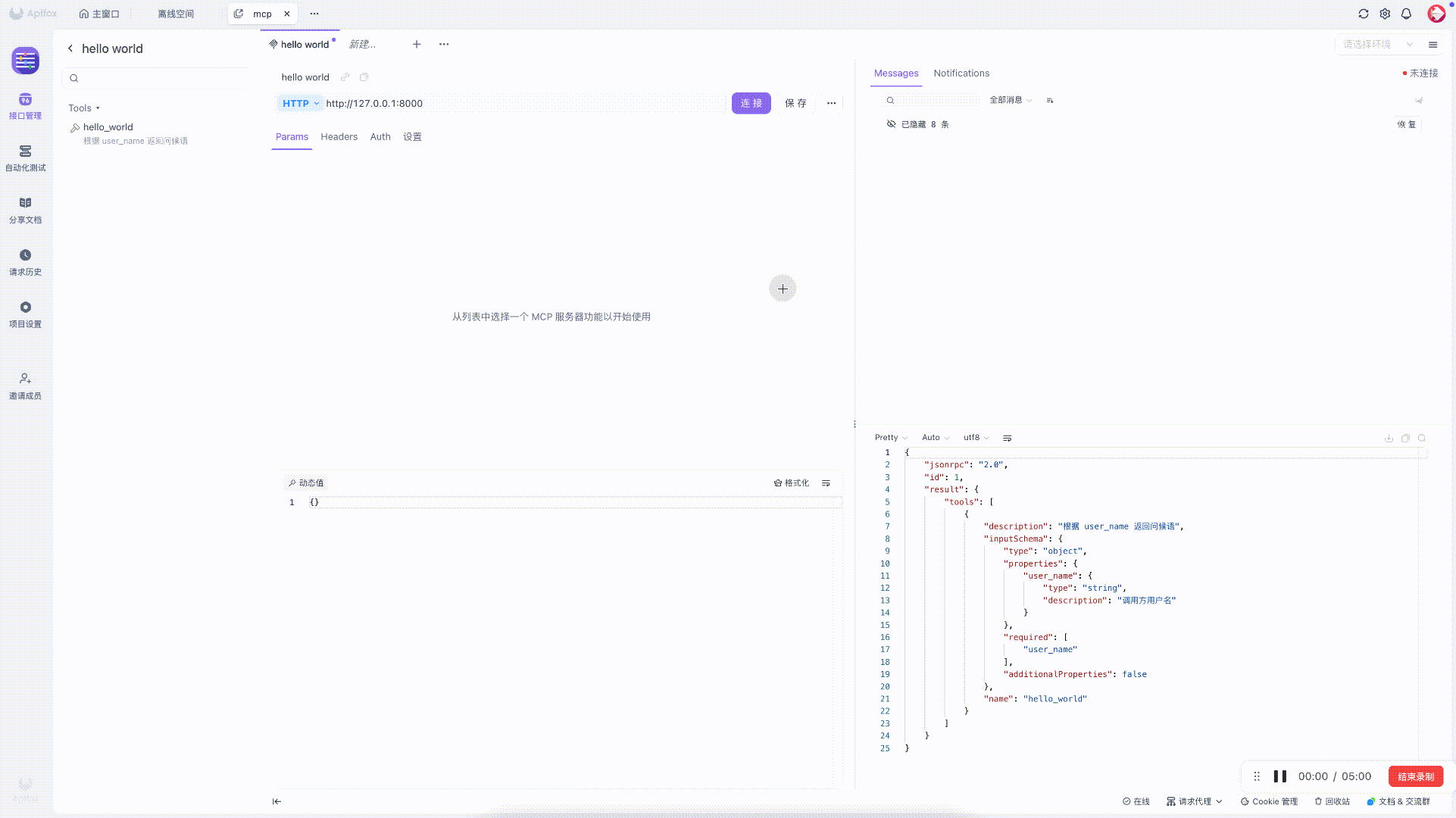Switch to the Auth tab
The width and height of the screenshot is (1456, 818).
(x=380, y=137)
